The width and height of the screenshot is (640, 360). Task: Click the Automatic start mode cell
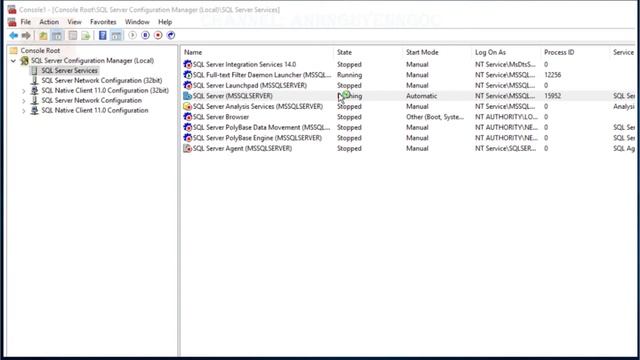422,96
